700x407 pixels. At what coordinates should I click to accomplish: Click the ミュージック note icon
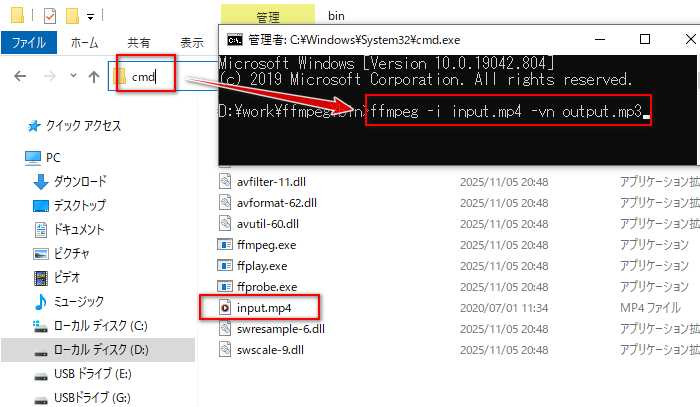(x=41, y=302)
